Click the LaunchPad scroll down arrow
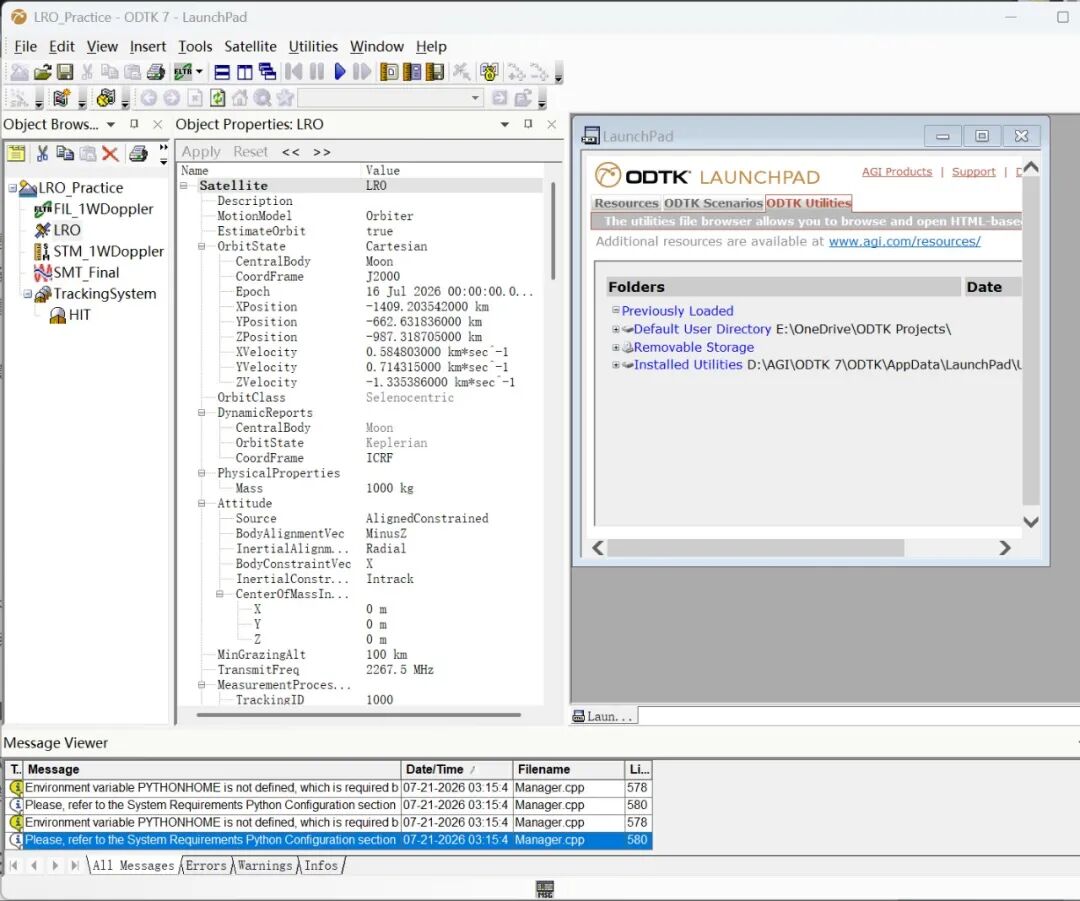 (x=1030, y=522)
